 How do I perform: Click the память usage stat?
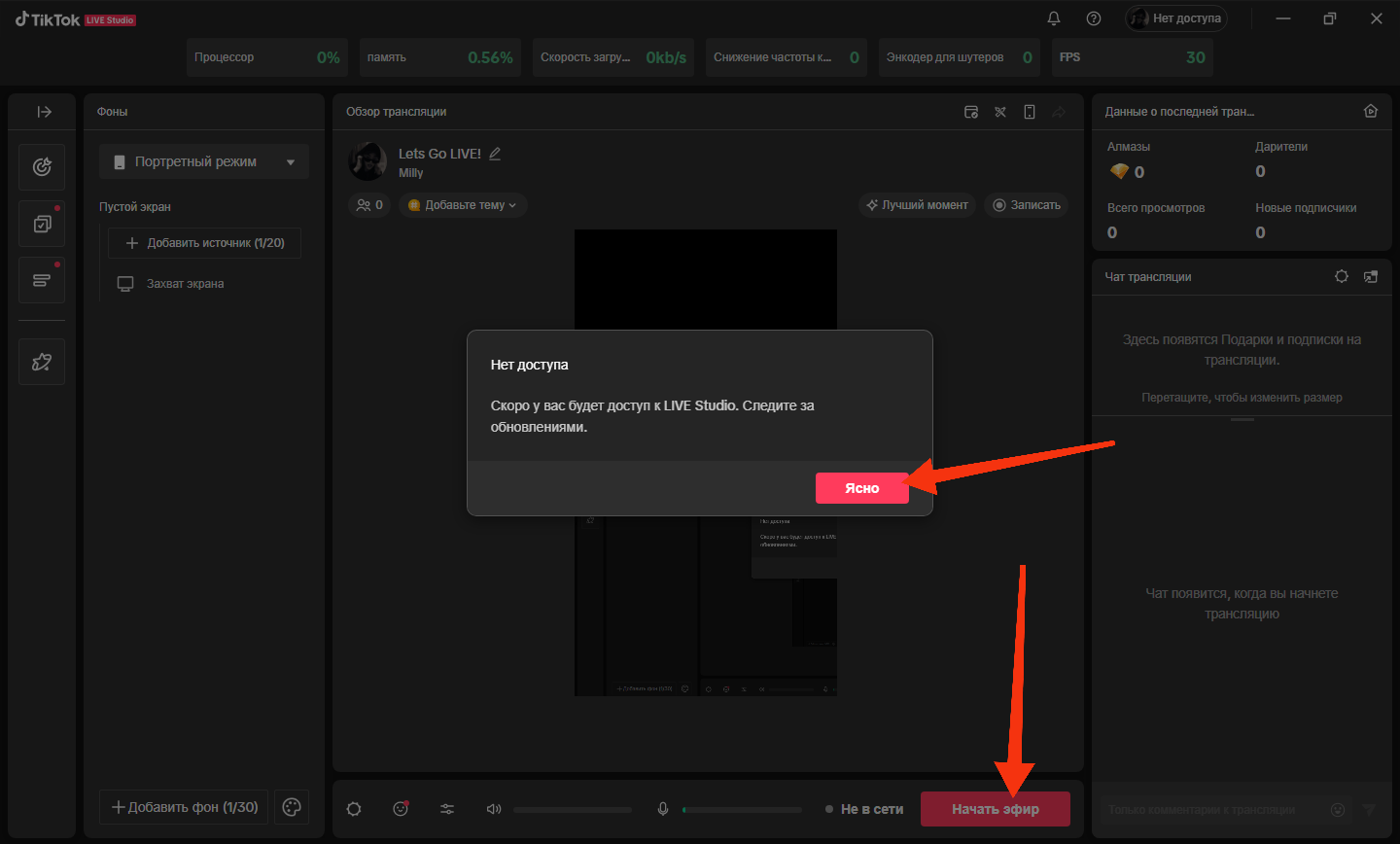point(440,57)
